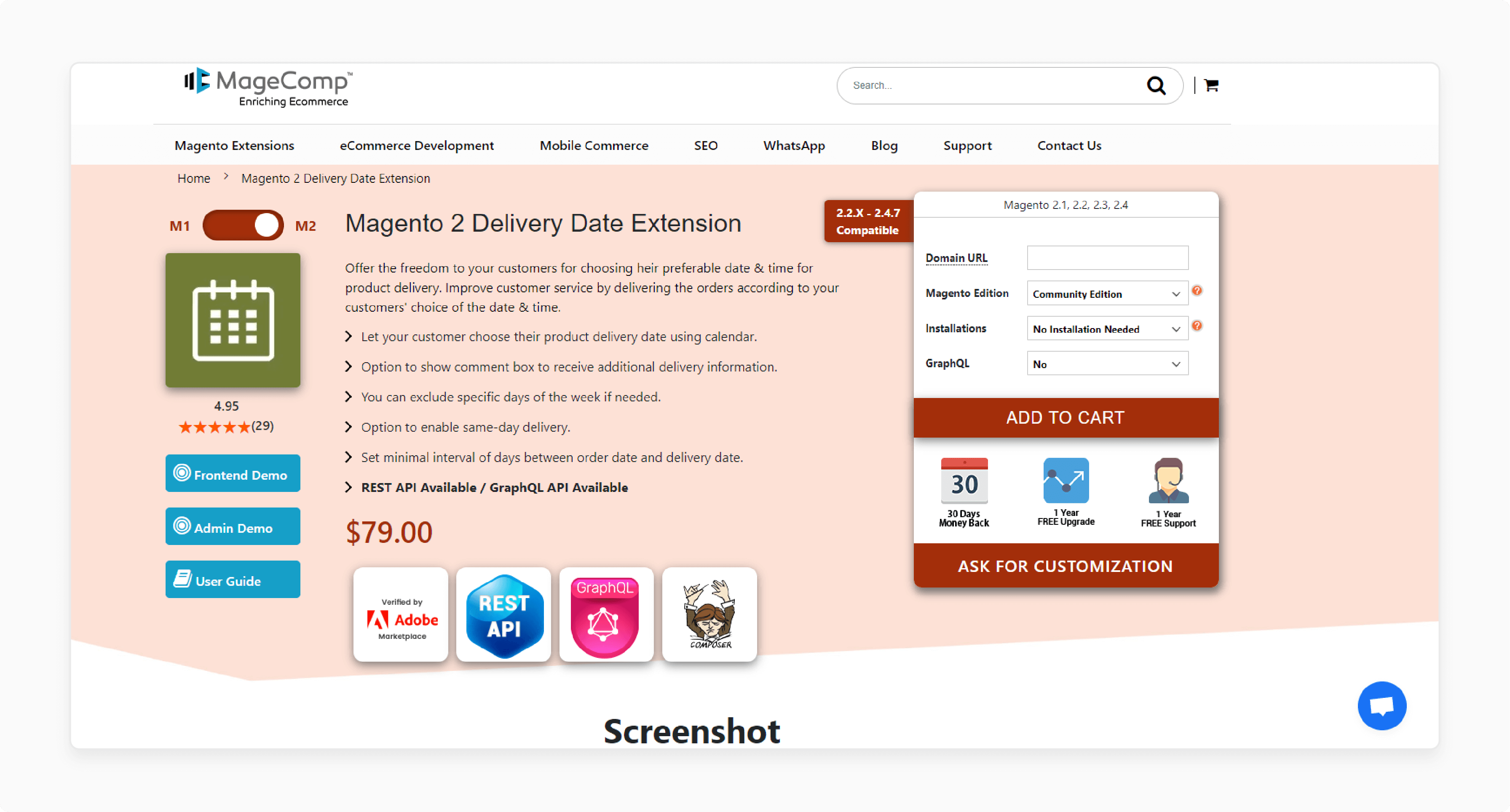Click the GraphQL API badge icon

point(605,615)
